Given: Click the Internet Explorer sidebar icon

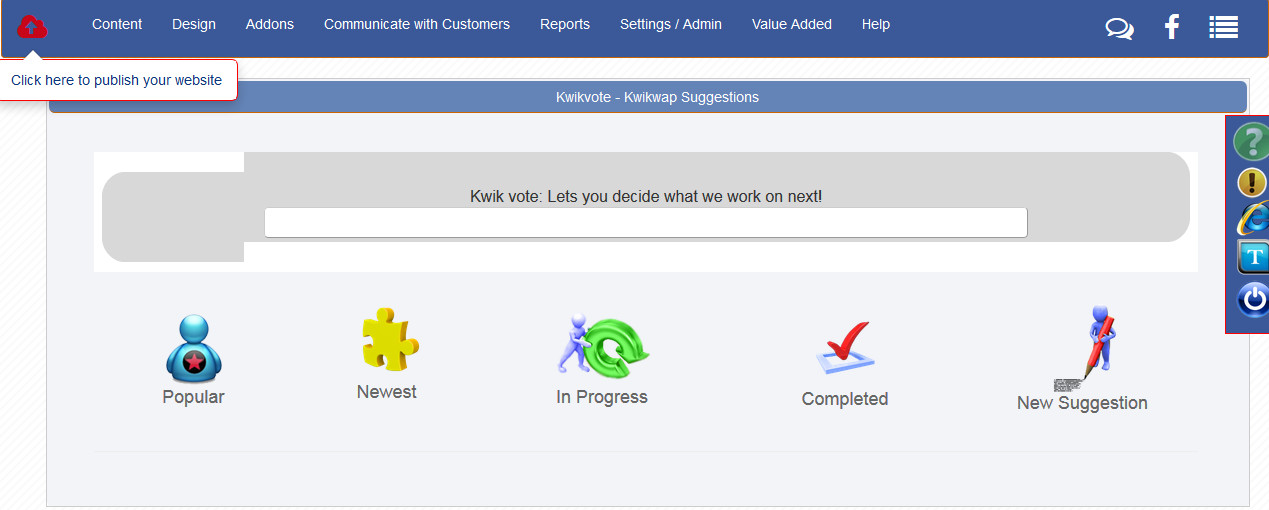Looking at the screenshot, I should pyautogui.click(x=1252, y=219).
